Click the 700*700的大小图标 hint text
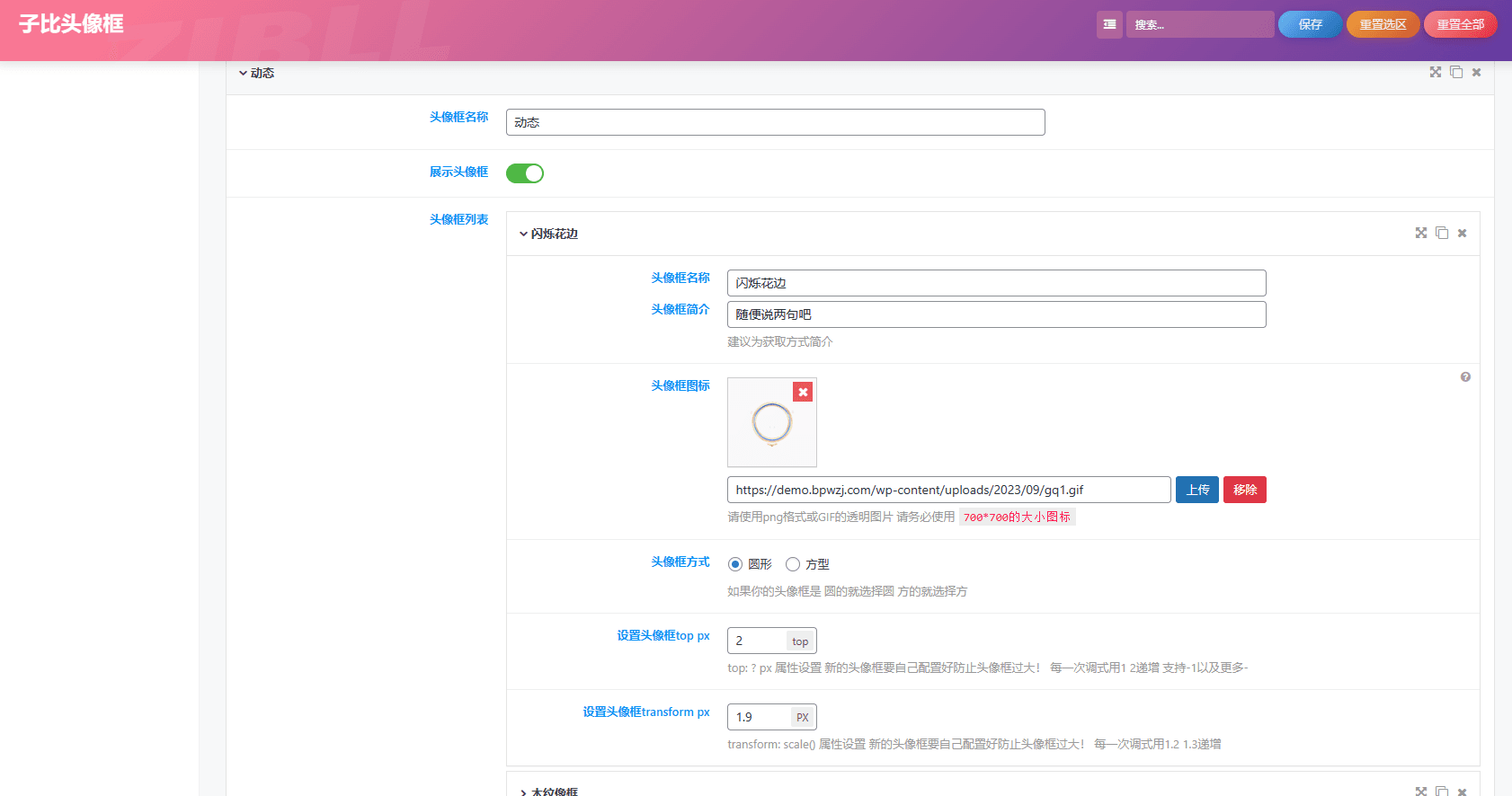This screenshot has height=796, width=1512. (1017, 517)
